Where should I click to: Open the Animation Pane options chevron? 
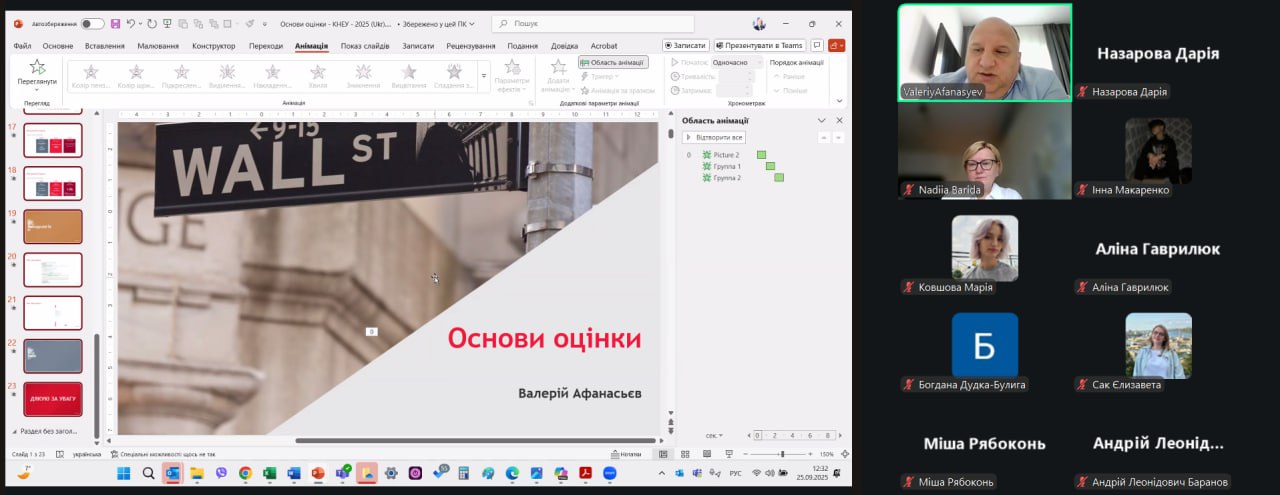pos(824,121)
